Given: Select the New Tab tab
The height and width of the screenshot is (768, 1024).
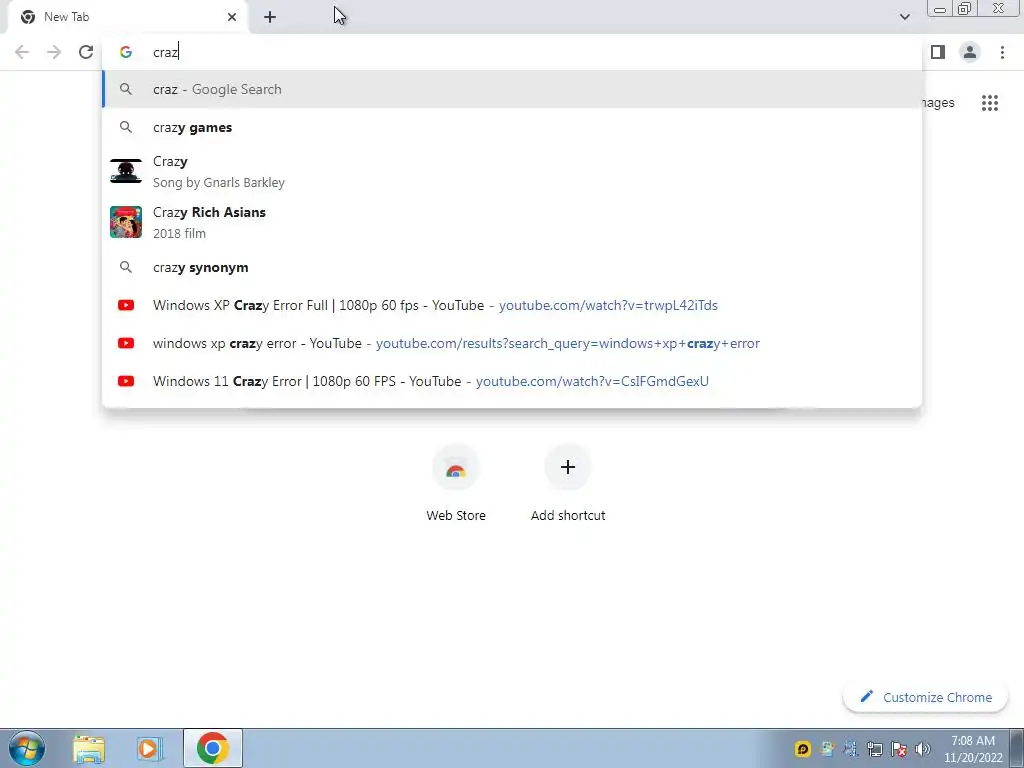Looking at the screenshot, I should pos(128,17).
